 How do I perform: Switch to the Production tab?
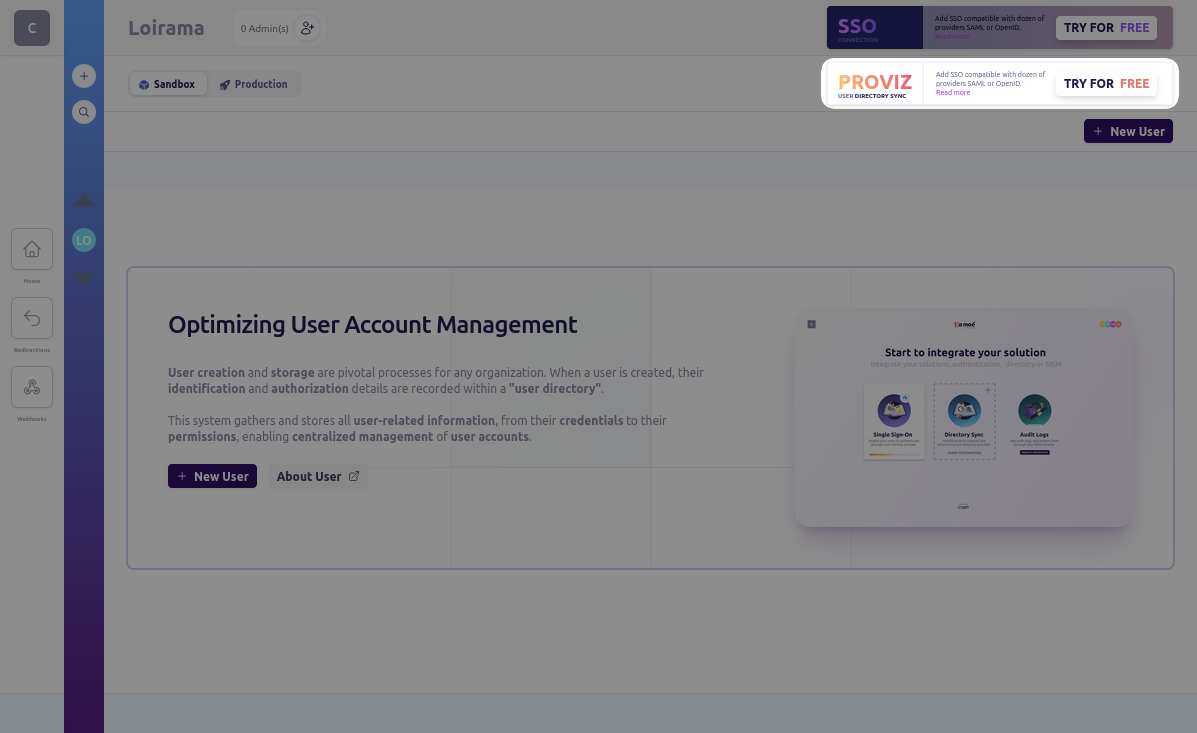click(x=254, y=83)
